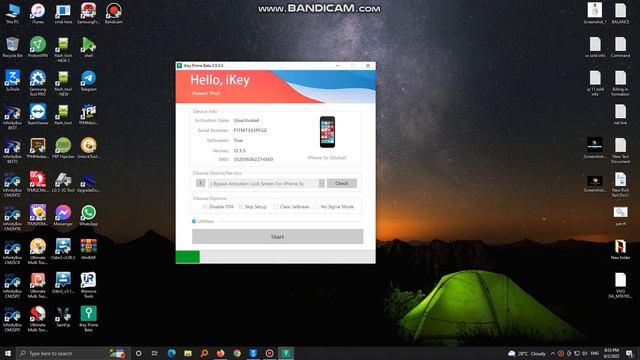The image size is (640, 360).
Task: Open the TeamViewer desktop shortcut
Action: [38, 114]
